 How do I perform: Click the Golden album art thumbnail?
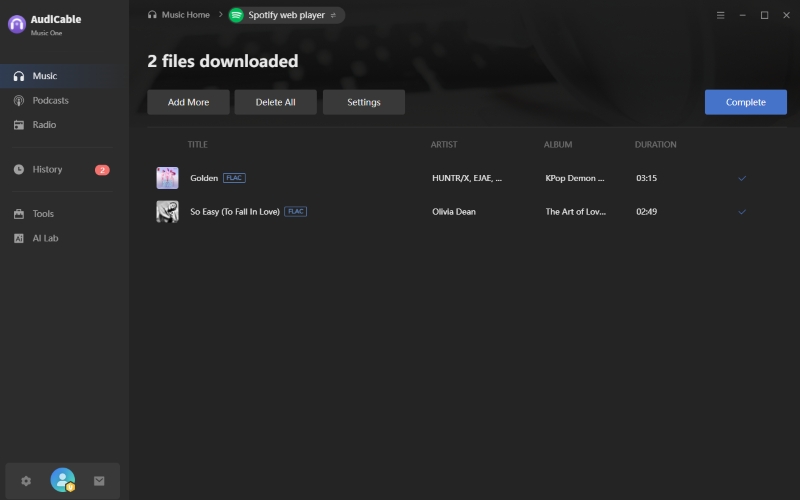pos(167,178)
